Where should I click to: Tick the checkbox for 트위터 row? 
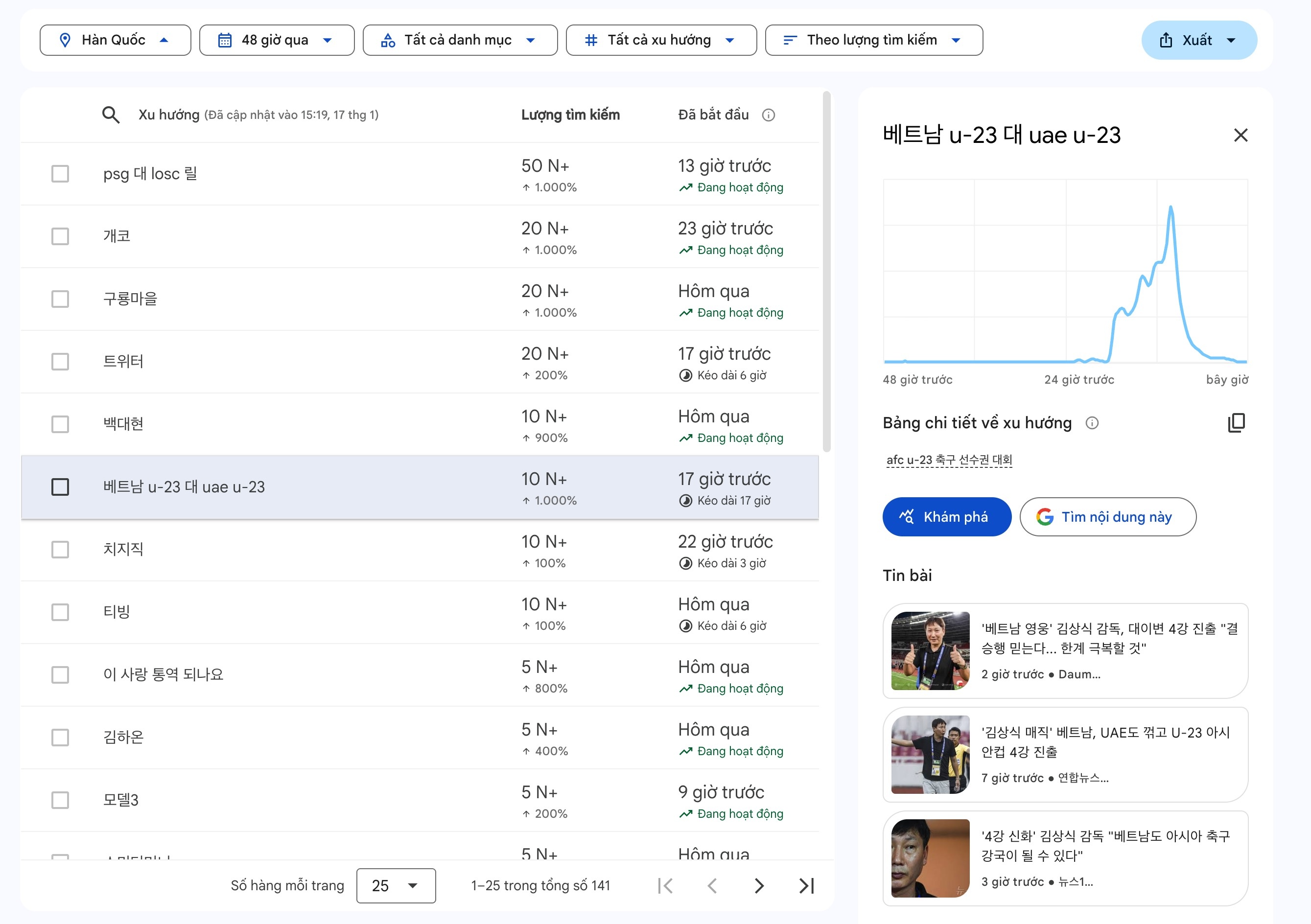click(x=60, y=361)
